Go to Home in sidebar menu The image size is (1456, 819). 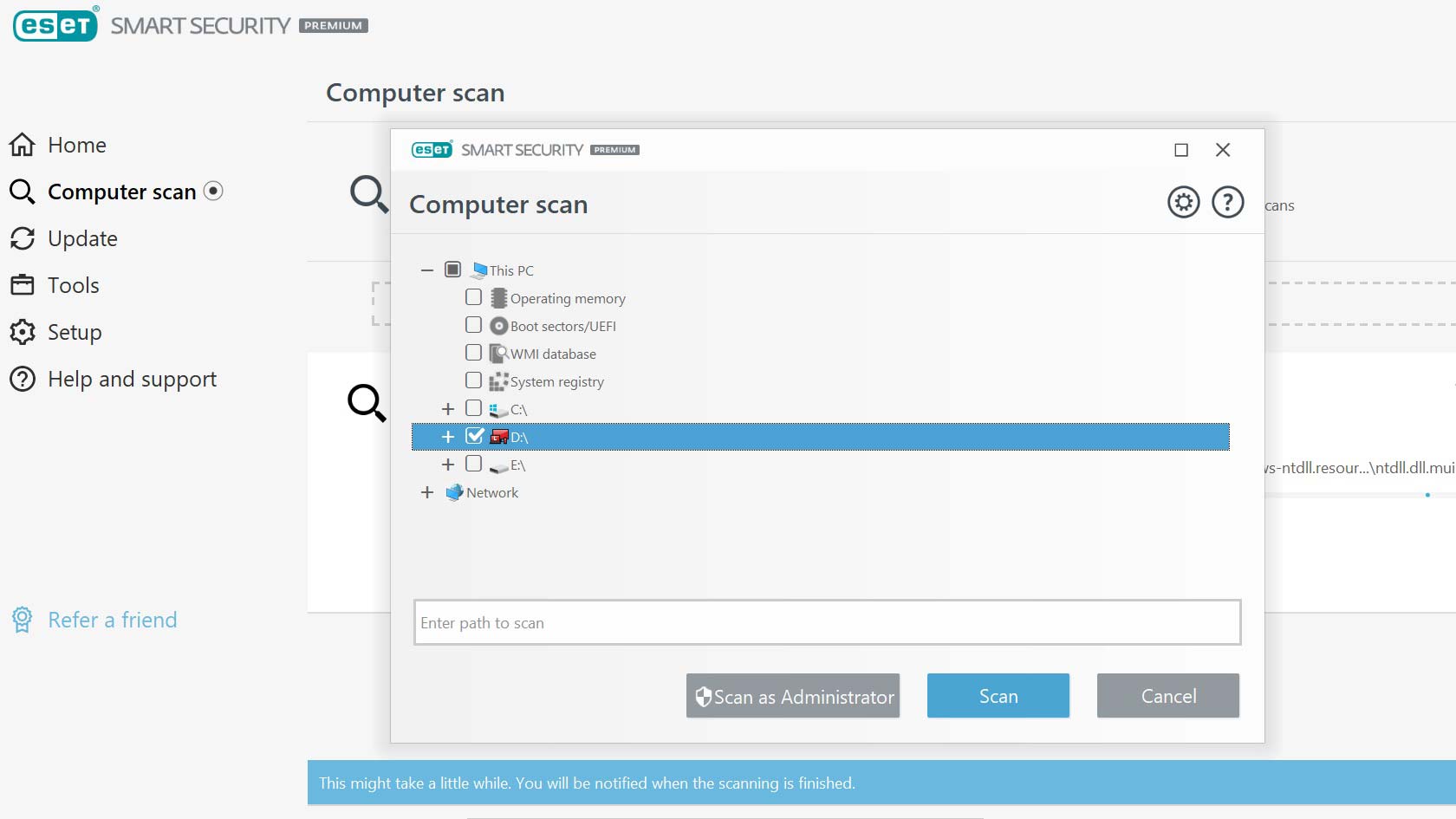click(77, 145)
